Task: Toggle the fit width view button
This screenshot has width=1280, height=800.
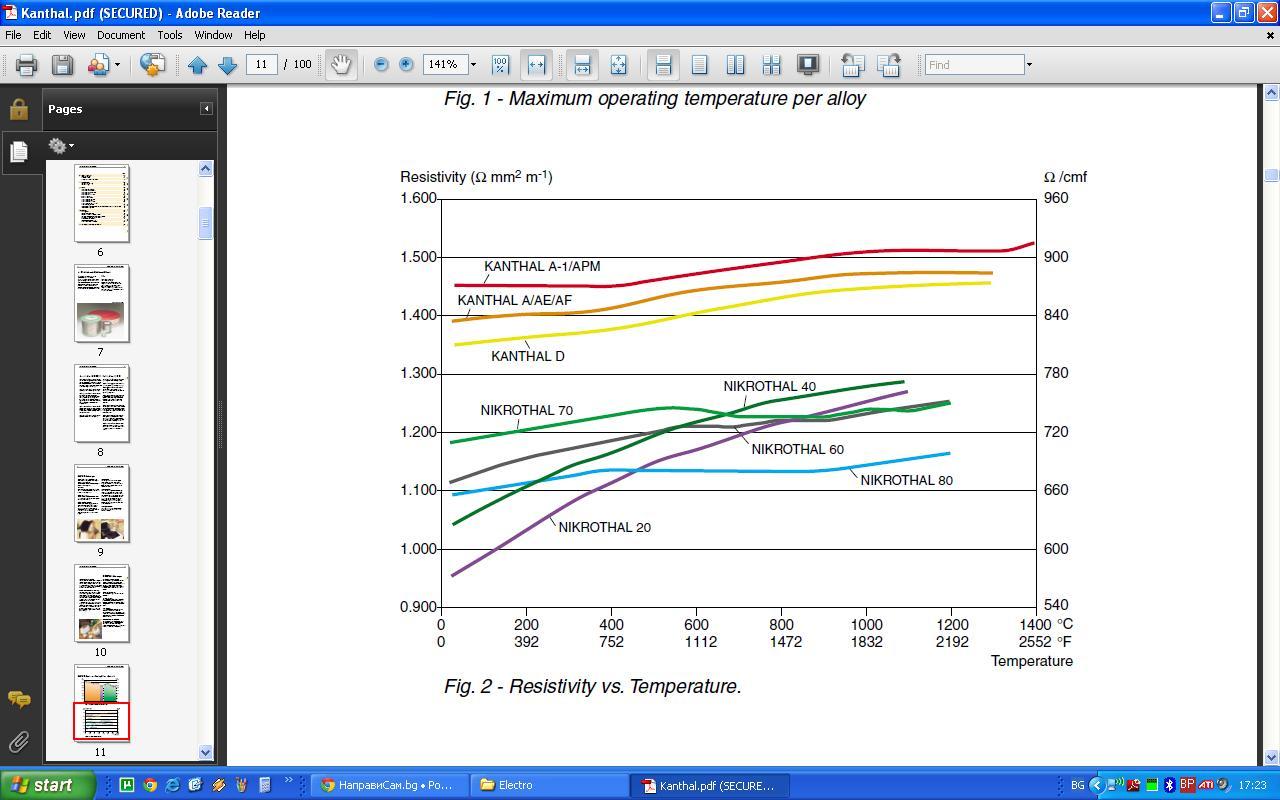Action: tap(536, 65)
